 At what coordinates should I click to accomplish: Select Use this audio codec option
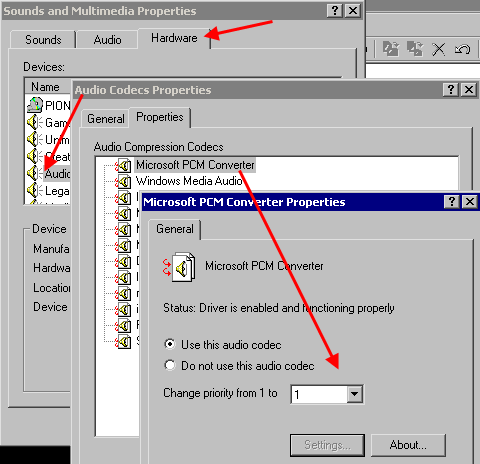170,344
